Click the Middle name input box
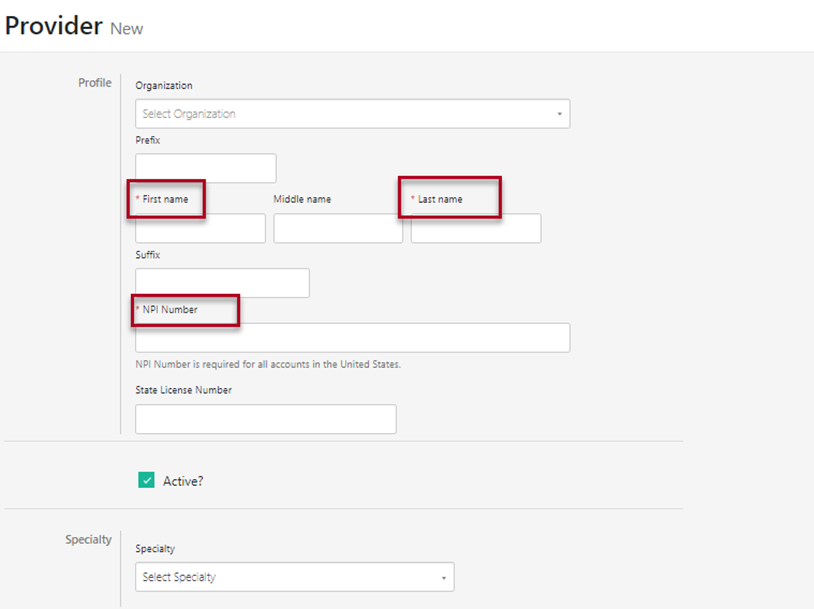 pos(337,228)
